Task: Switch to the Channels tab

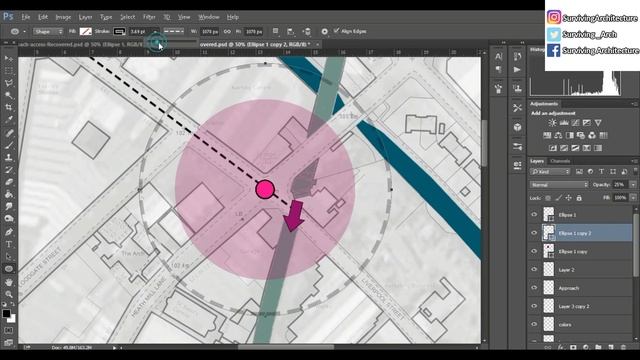Action: pos(560,161)
